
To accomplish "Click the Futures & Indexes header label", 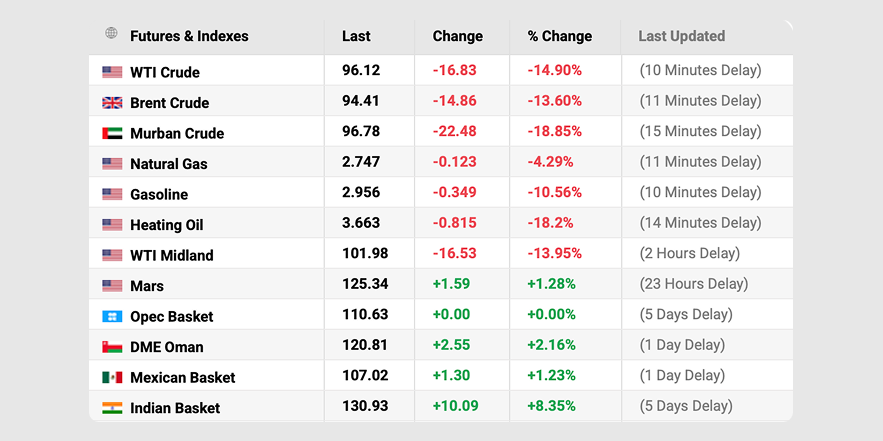I will 189,36.
